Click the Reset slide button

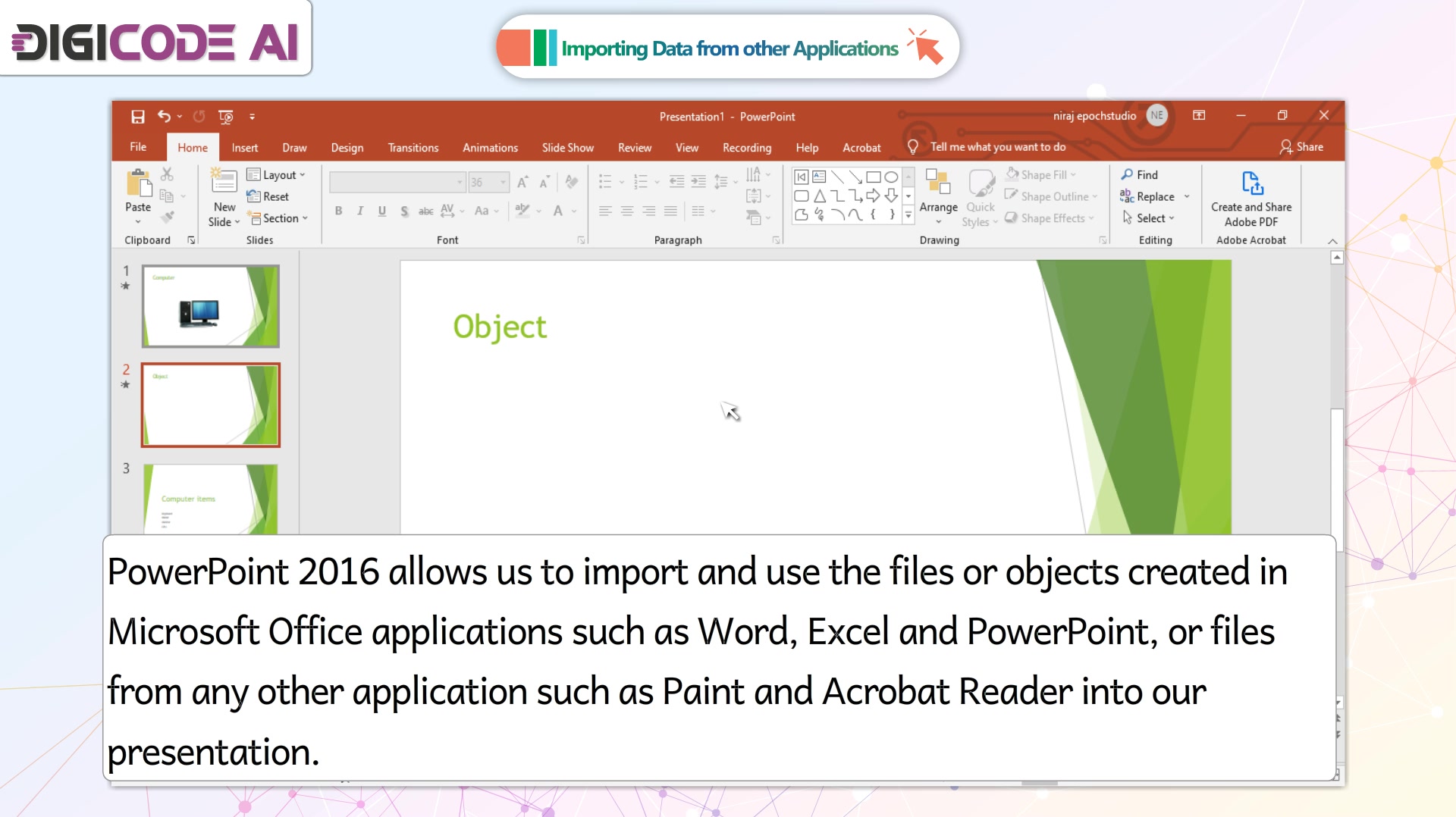(268, 196)
